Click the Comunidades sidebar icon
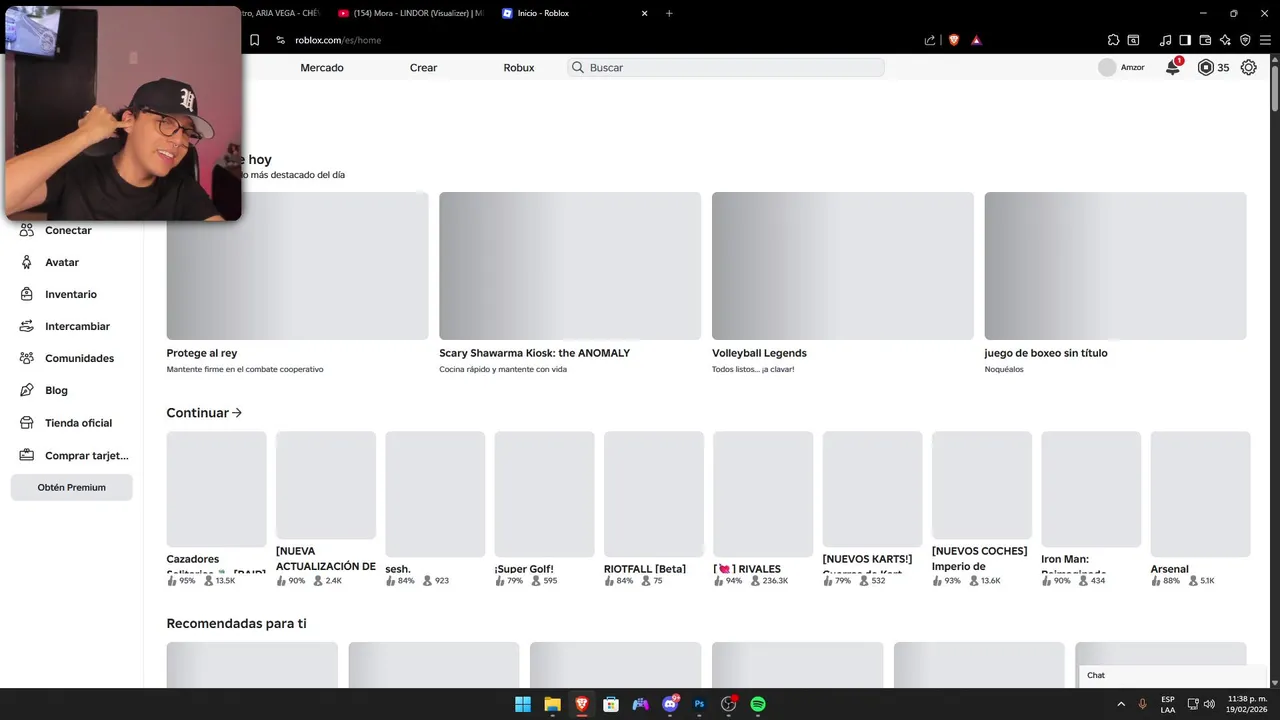Viewport: 1280px width, 720px height. (x=27, y=358)
